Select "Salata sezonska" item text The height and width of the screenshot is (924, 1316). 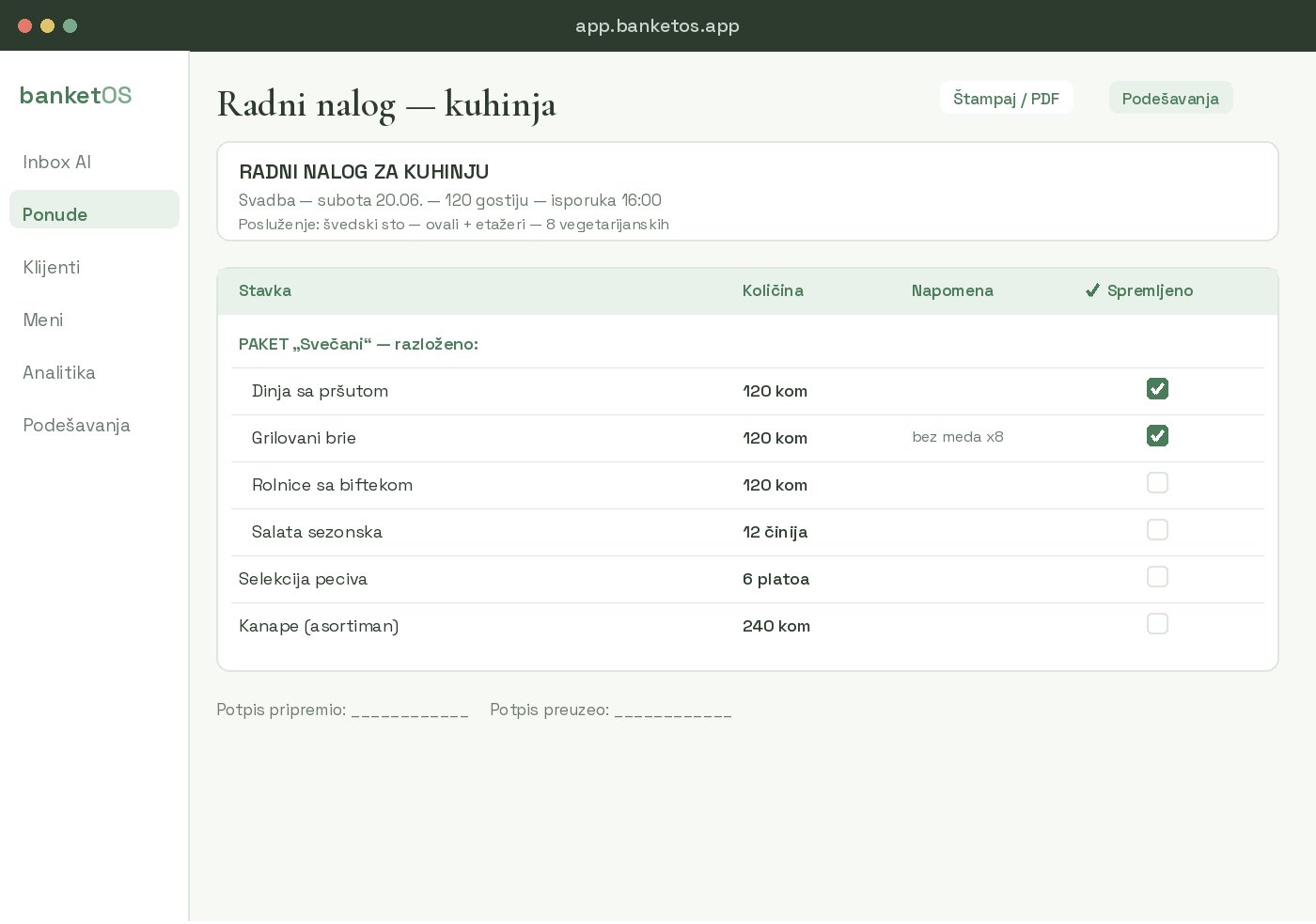pyautogui.click(x=317, y=532)
